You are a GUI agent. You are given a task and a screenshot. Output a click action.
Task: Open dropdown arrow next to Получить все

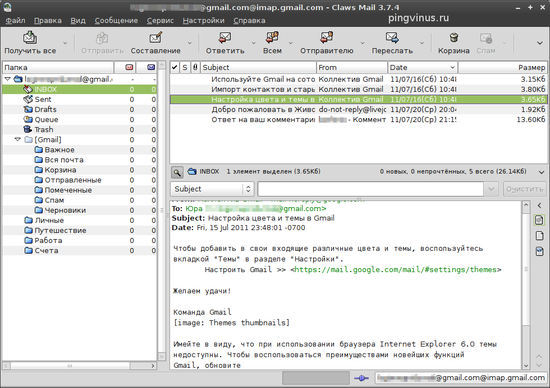[65, 43]
